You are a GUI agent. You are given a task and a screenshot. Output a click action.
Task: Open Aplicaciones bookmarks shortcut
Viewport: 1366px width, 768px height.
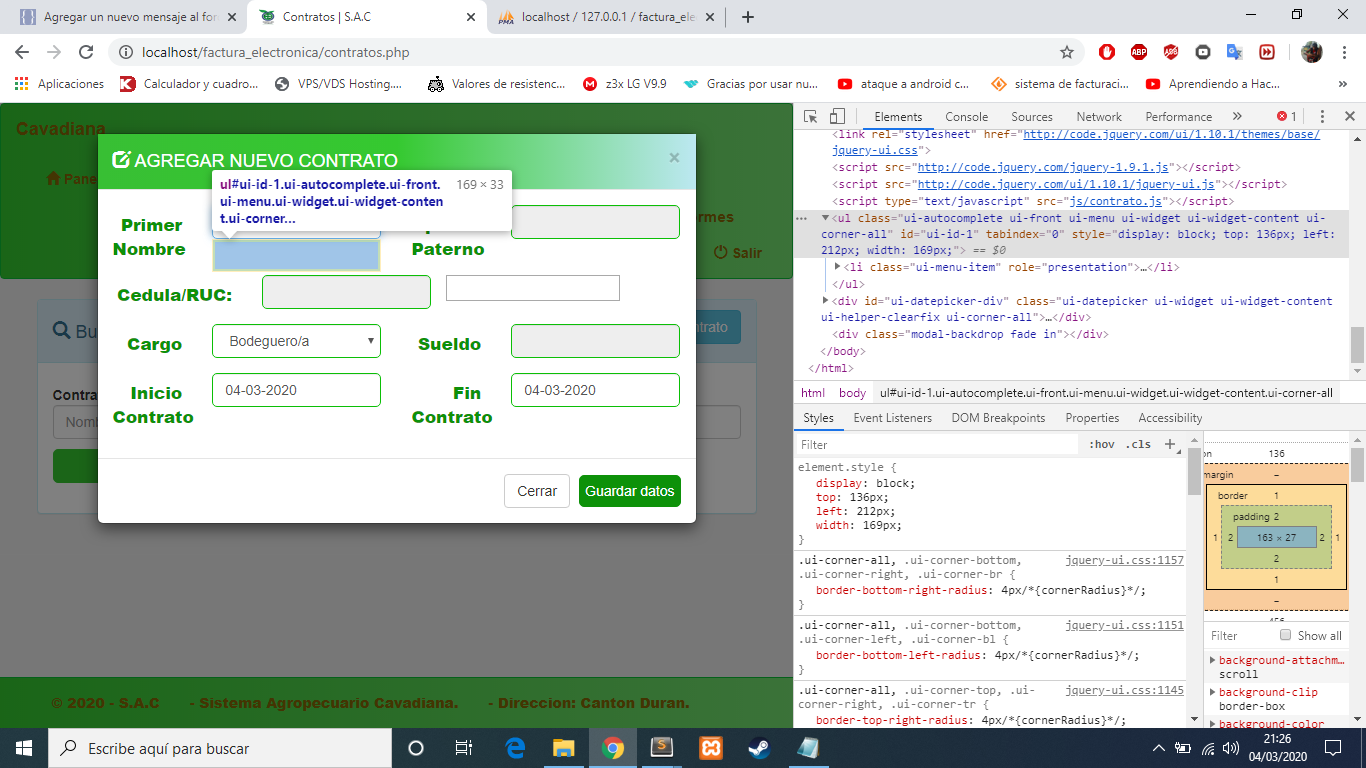(x=59, y=84)
